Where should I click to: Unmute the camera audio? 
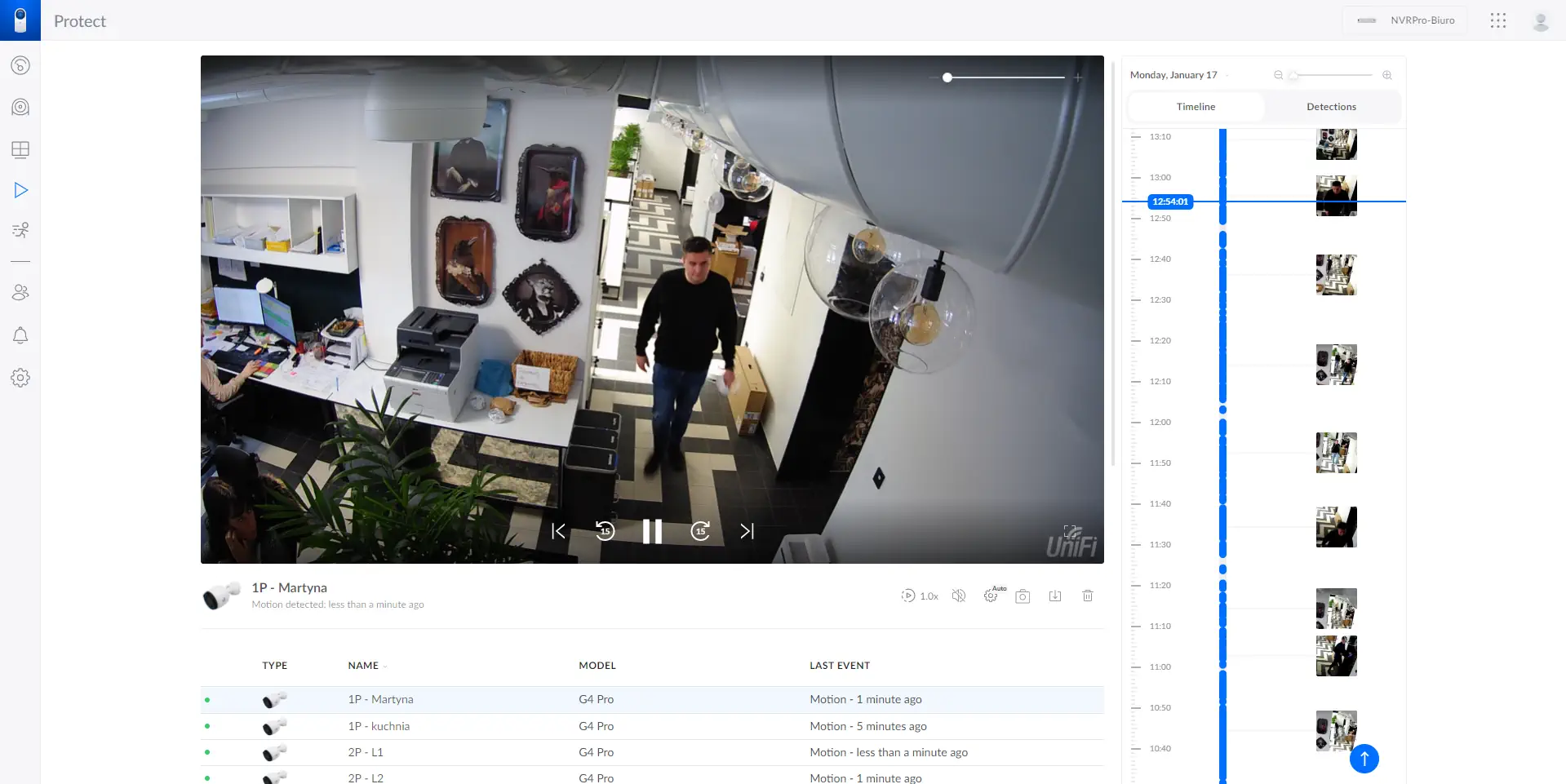(x=959, y=596)
